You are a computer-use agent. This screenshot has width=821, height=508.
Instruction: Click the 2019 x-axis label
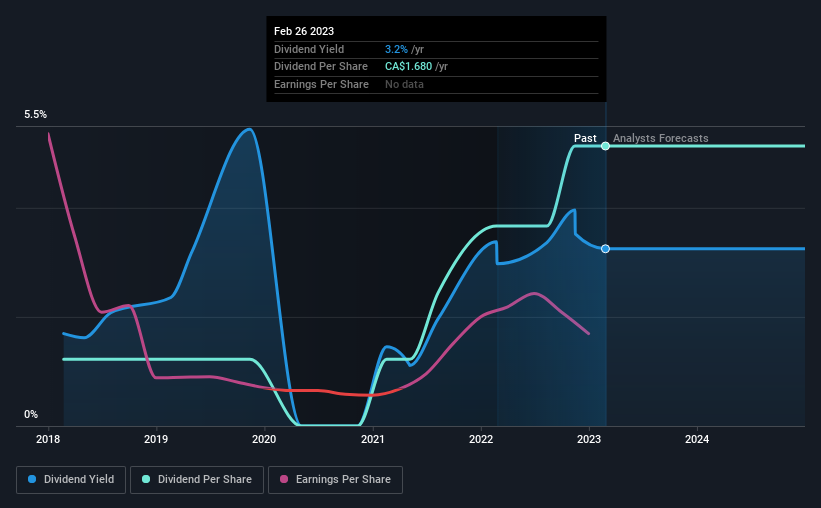pyautogui.click(x=156, y=439)
